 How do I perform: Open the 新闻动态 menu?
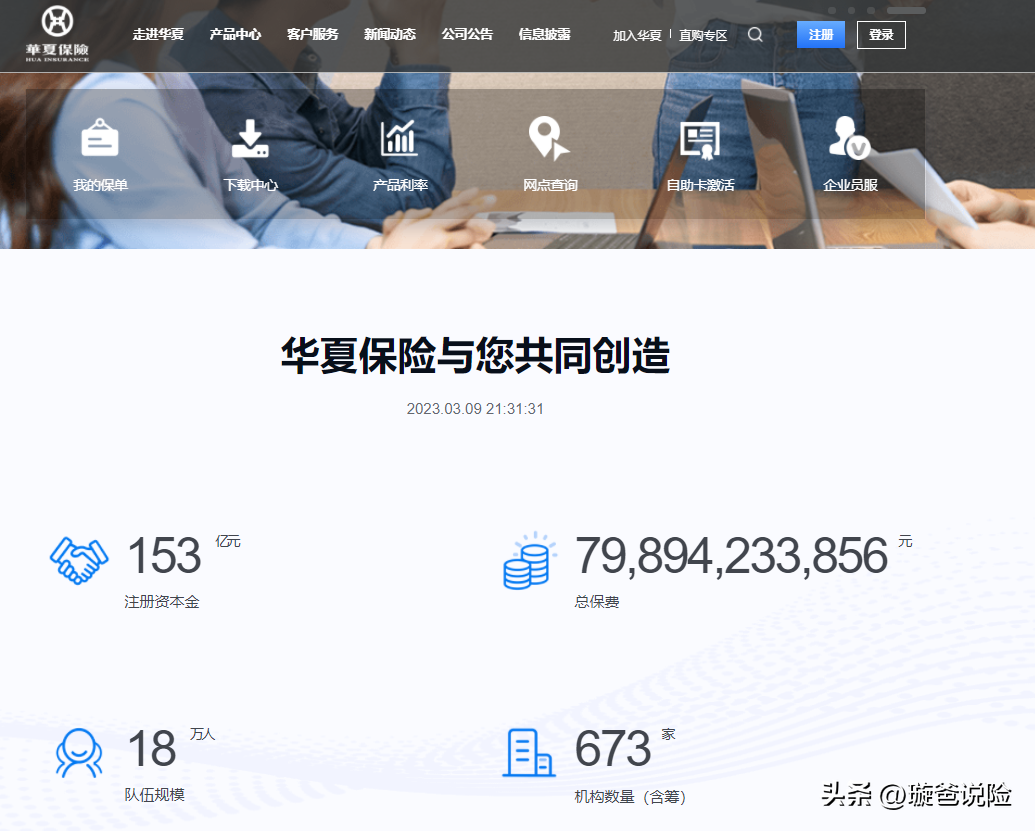[x=389, y=34]
